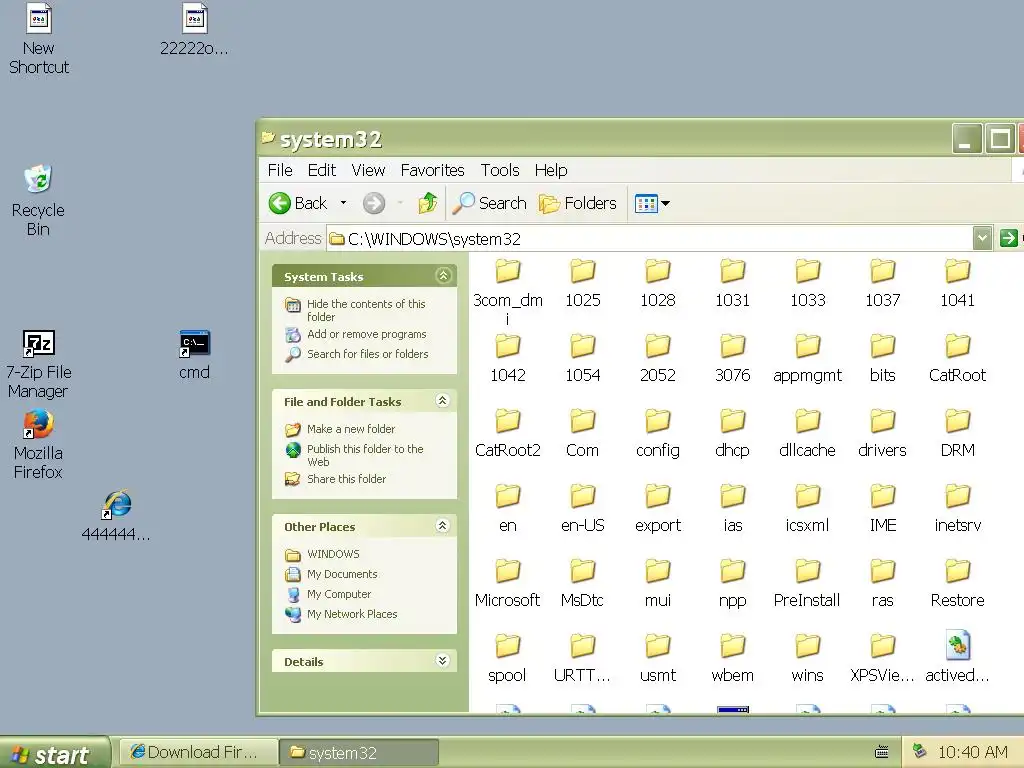Open the Edit menu

point(321,170)
